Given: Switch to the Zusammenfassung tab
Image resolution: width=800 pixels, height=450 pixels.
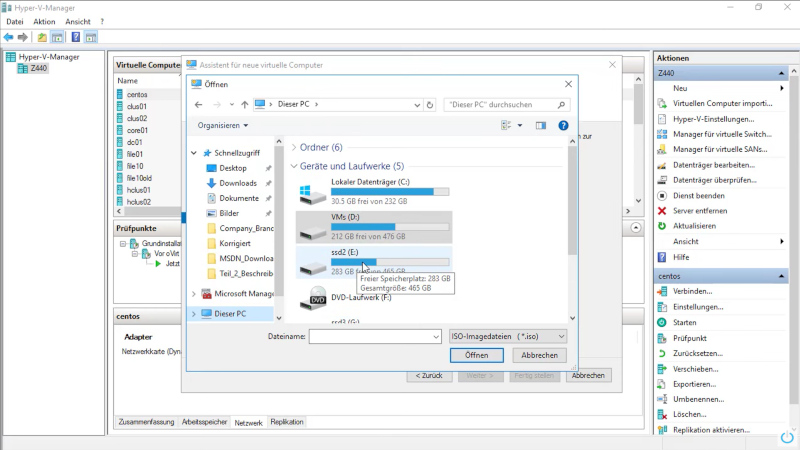Looking at the screenshot, I should coord(146,422).
